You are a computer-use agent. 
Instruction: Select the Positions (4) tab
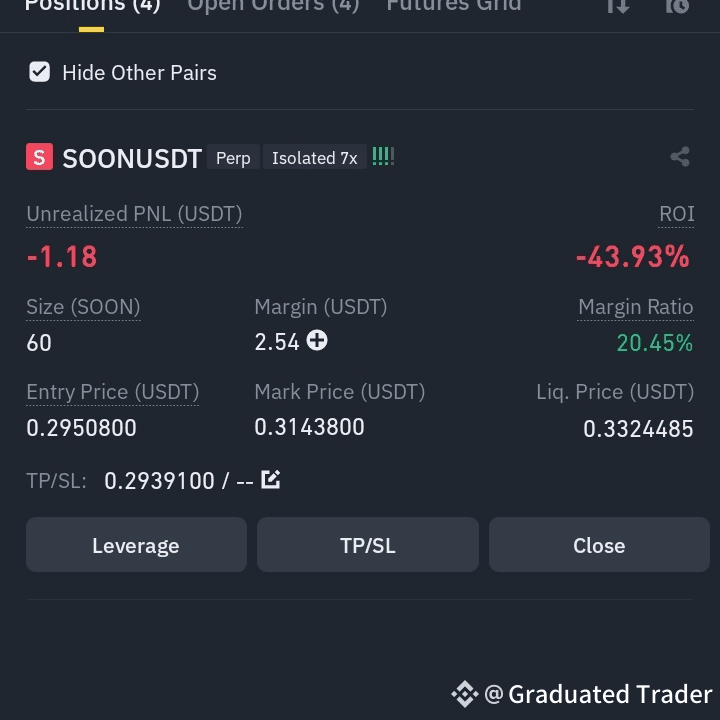point(92,6)
